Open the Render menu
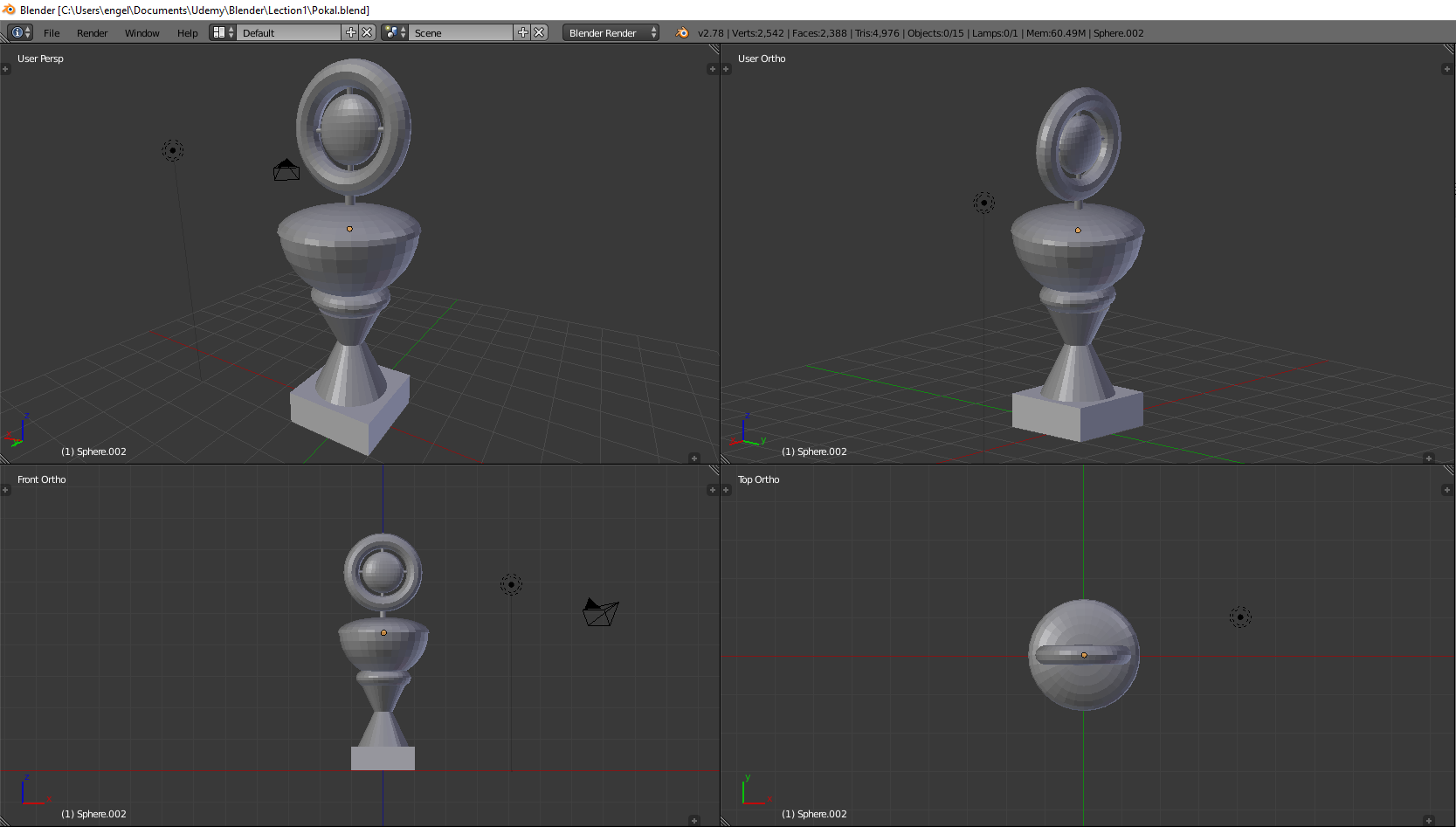 coord(92,33)
